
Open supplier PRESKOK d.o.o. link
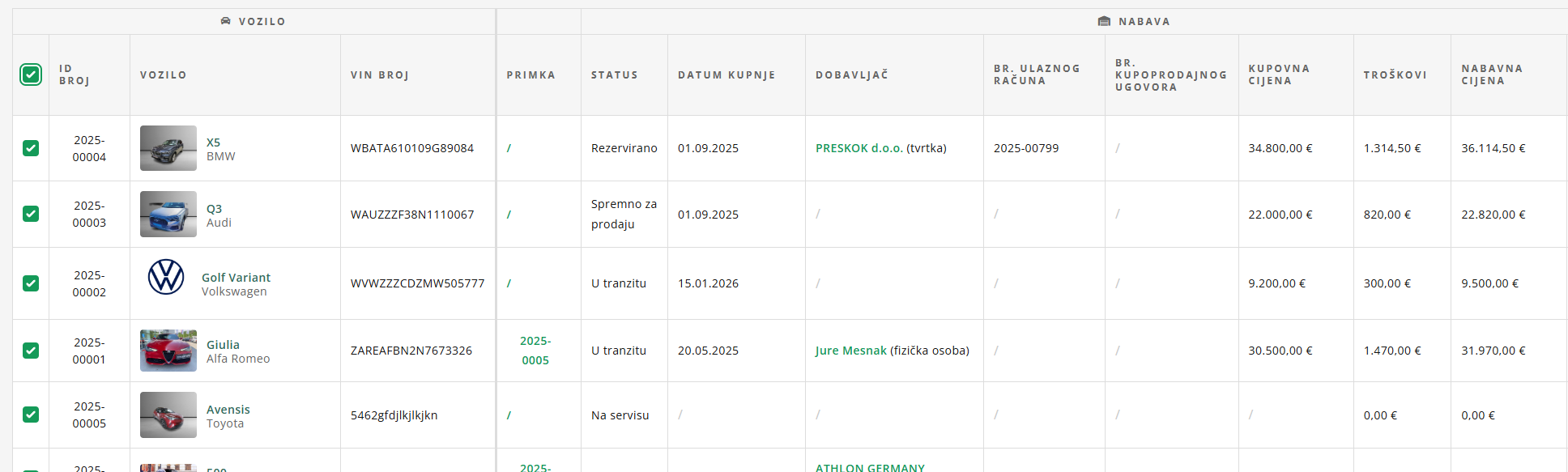[859, 148]
